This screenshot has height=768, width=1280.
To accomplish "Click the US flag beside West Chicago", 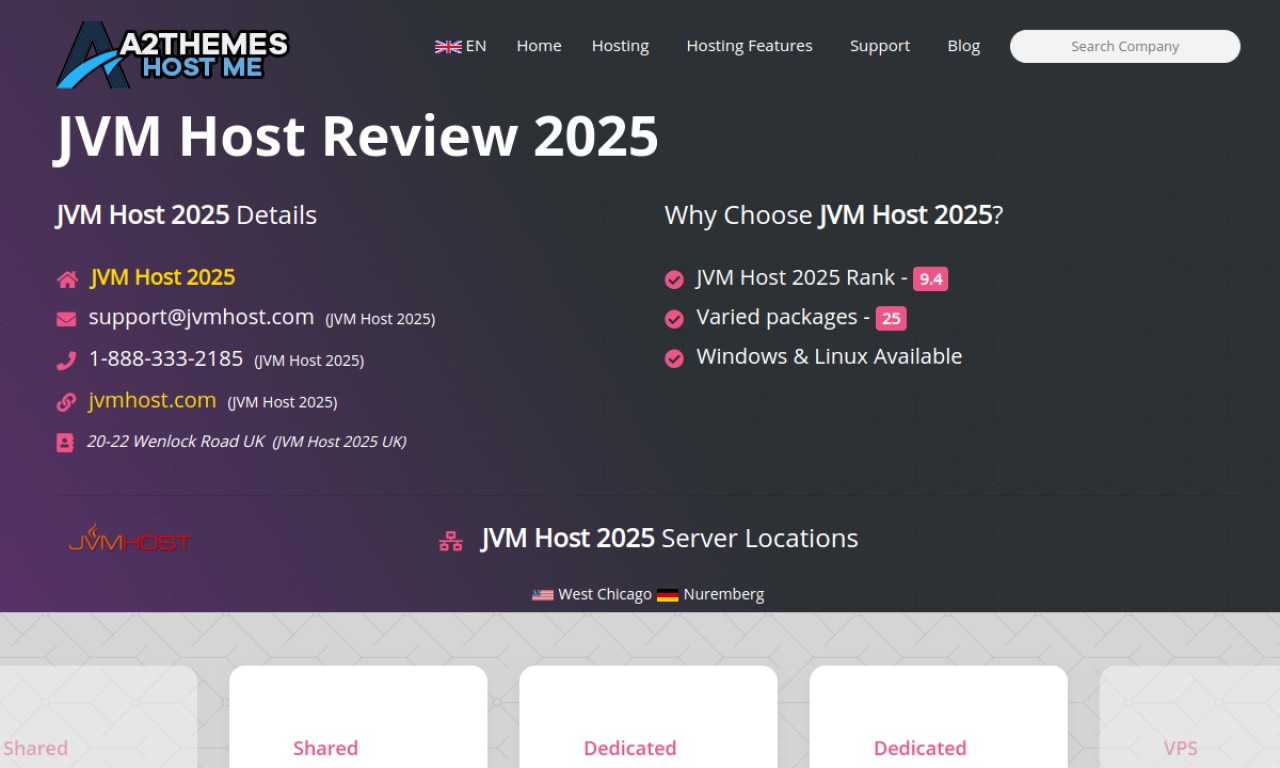I will (543, 595).
